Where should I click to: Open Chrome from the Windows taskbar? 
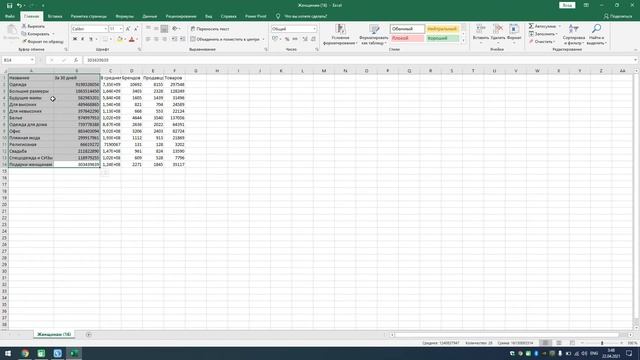tap(25, 353)
